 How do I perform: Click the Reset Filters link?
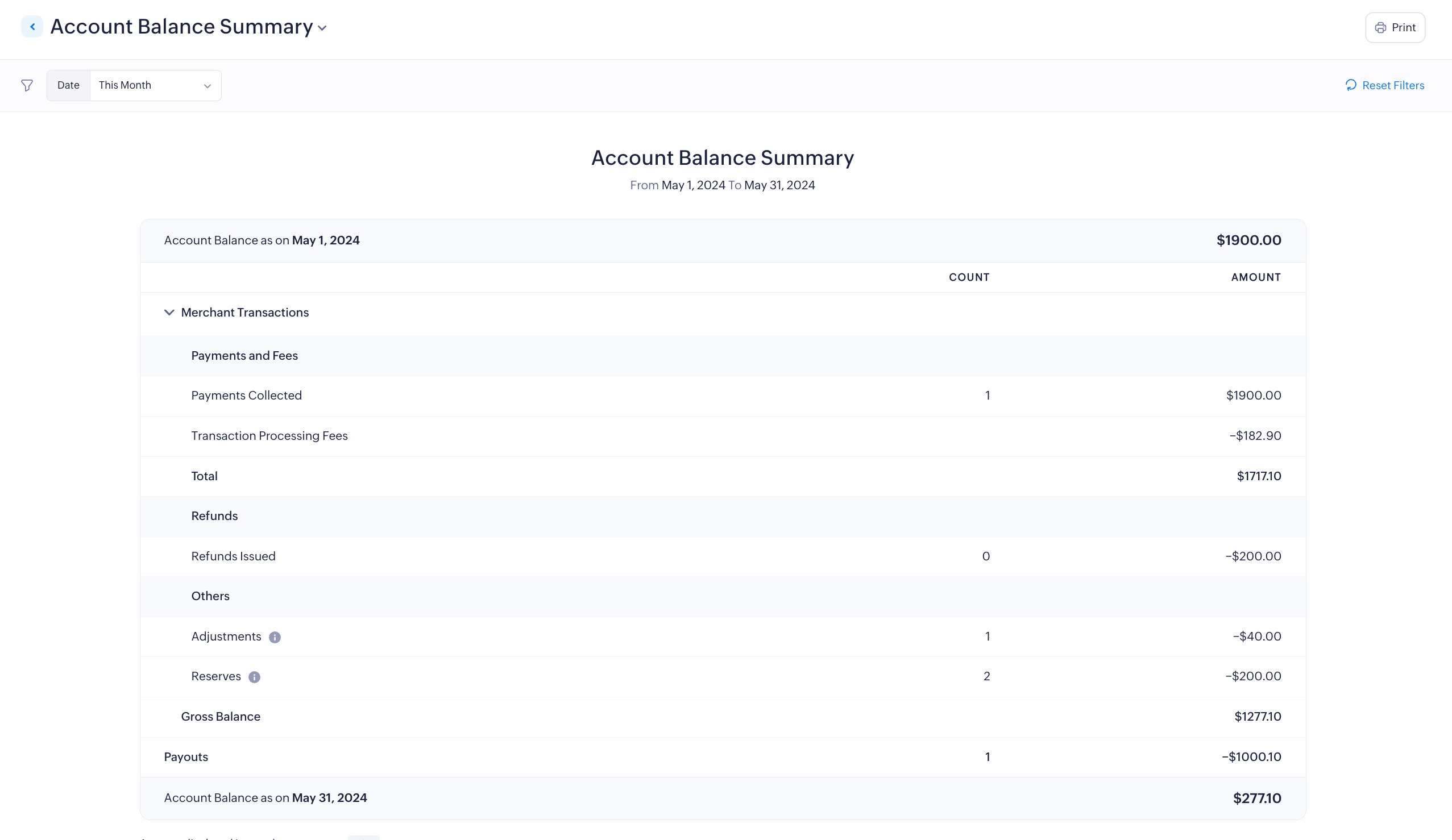[x=1393, y=85]
